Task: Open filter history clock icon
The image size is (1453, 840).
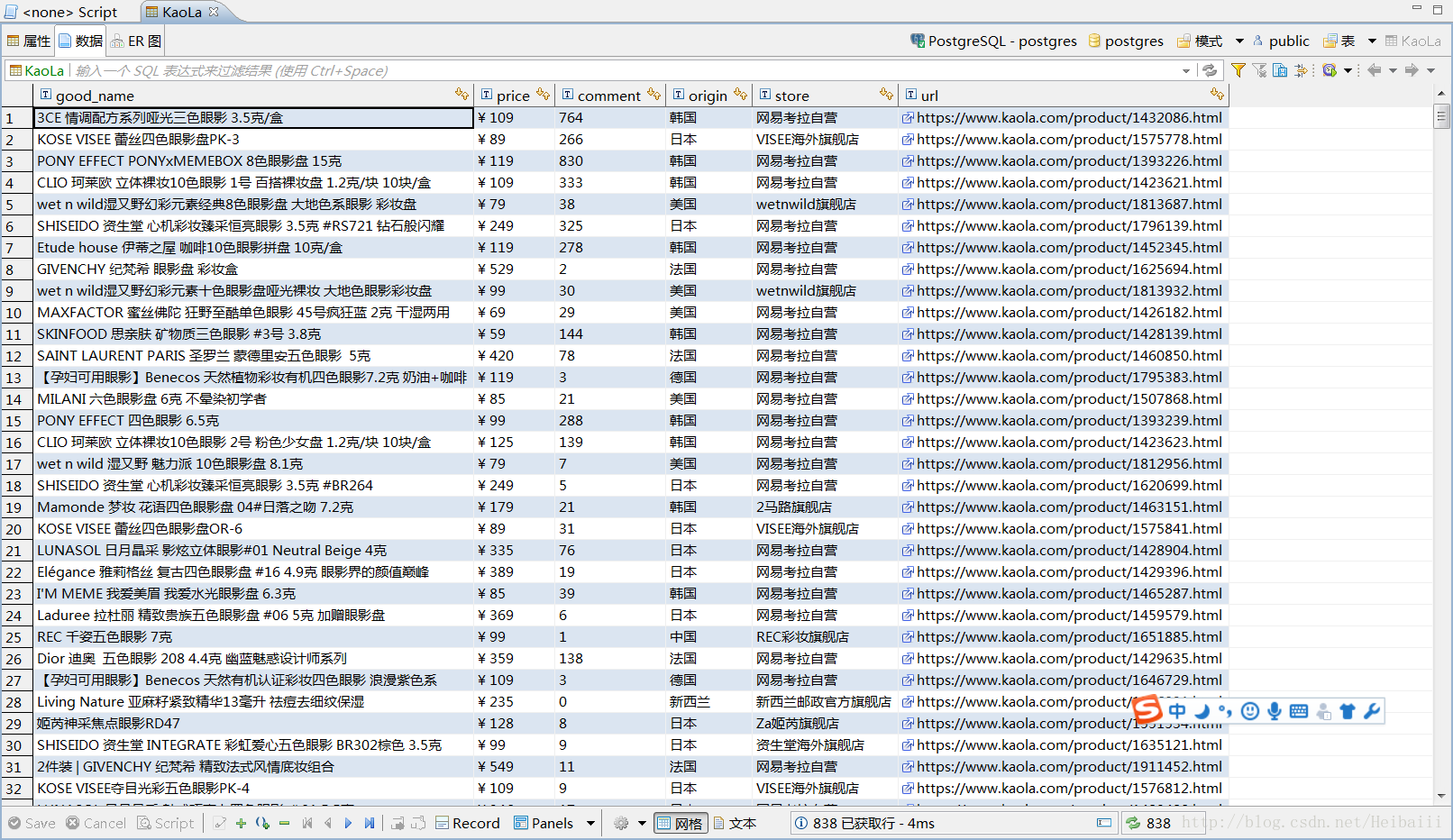Action: click(1330, 70)
